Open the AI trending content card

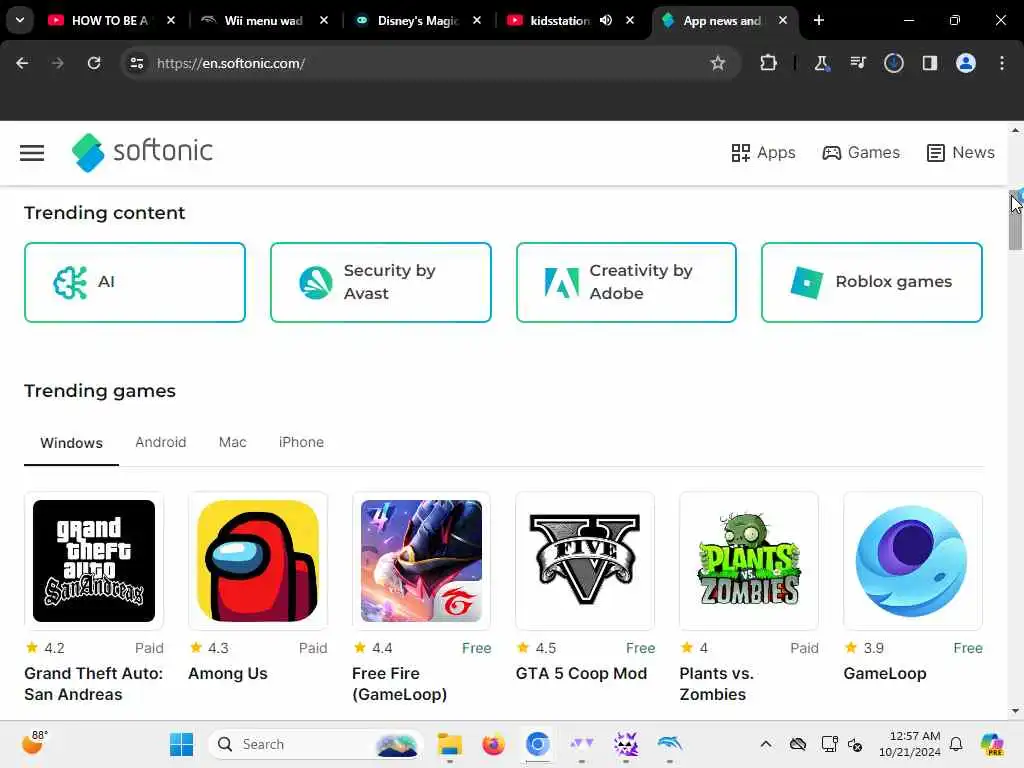[x=135, y=282]
